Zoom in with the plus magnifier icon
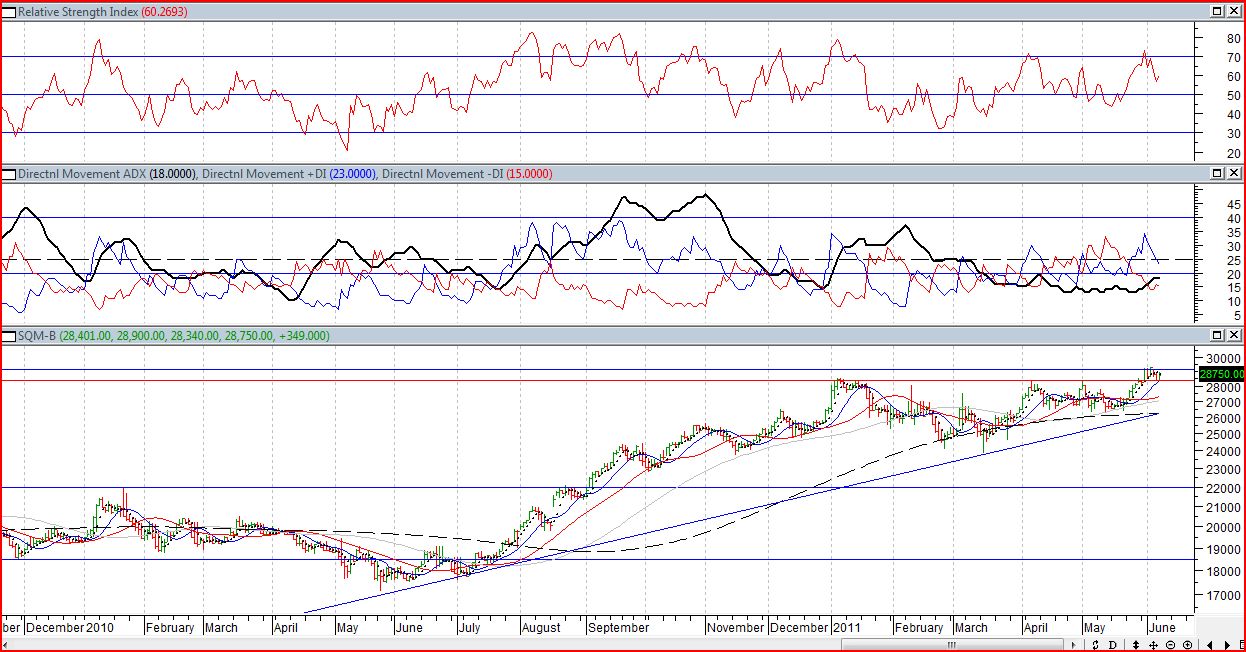The height and width of the screenshot is (652, 1246). 1188,645
